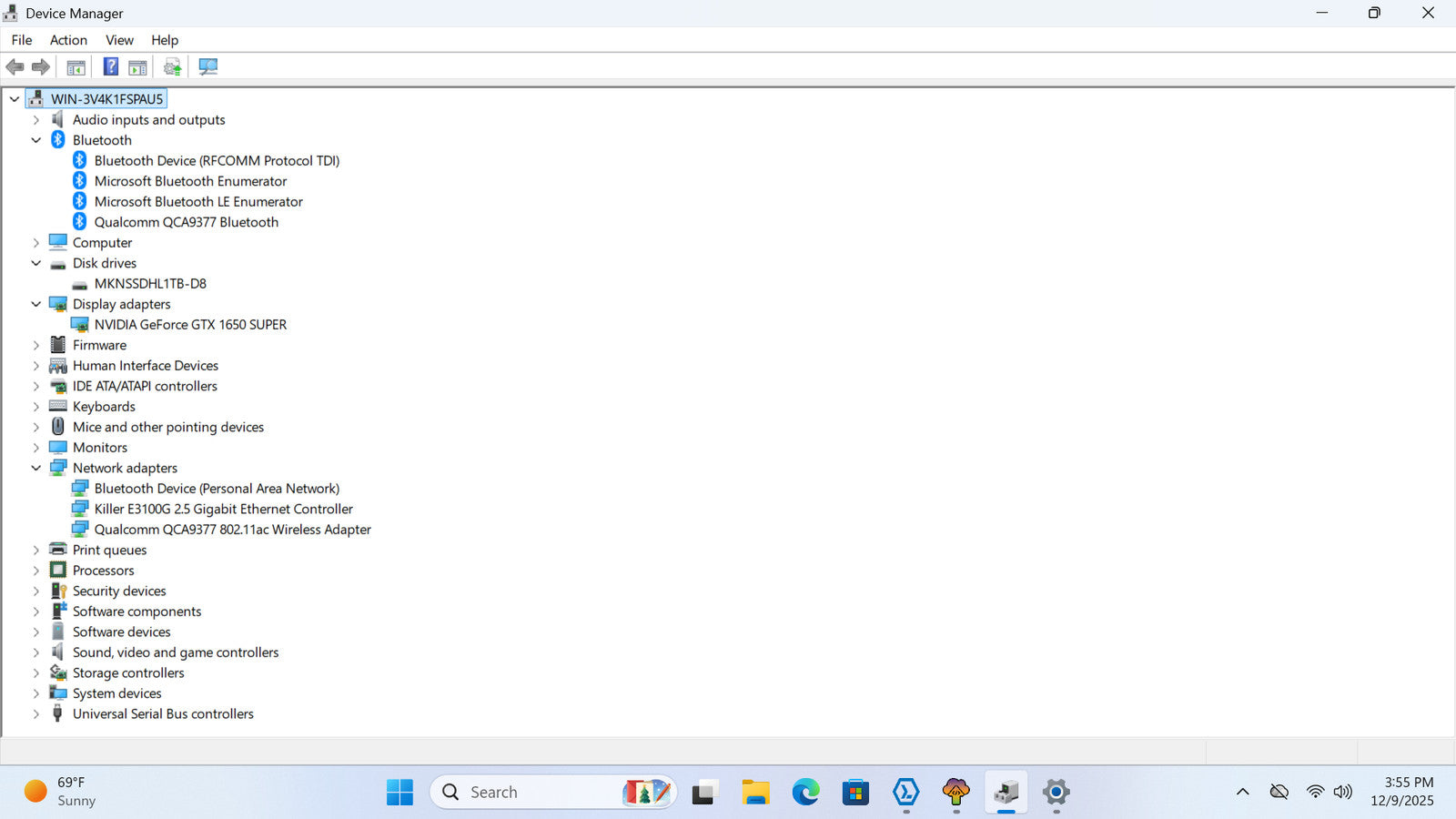Open Settings gear from the taskbar
This screenshot has height=819, width=1456.
tap(1056, 793)
